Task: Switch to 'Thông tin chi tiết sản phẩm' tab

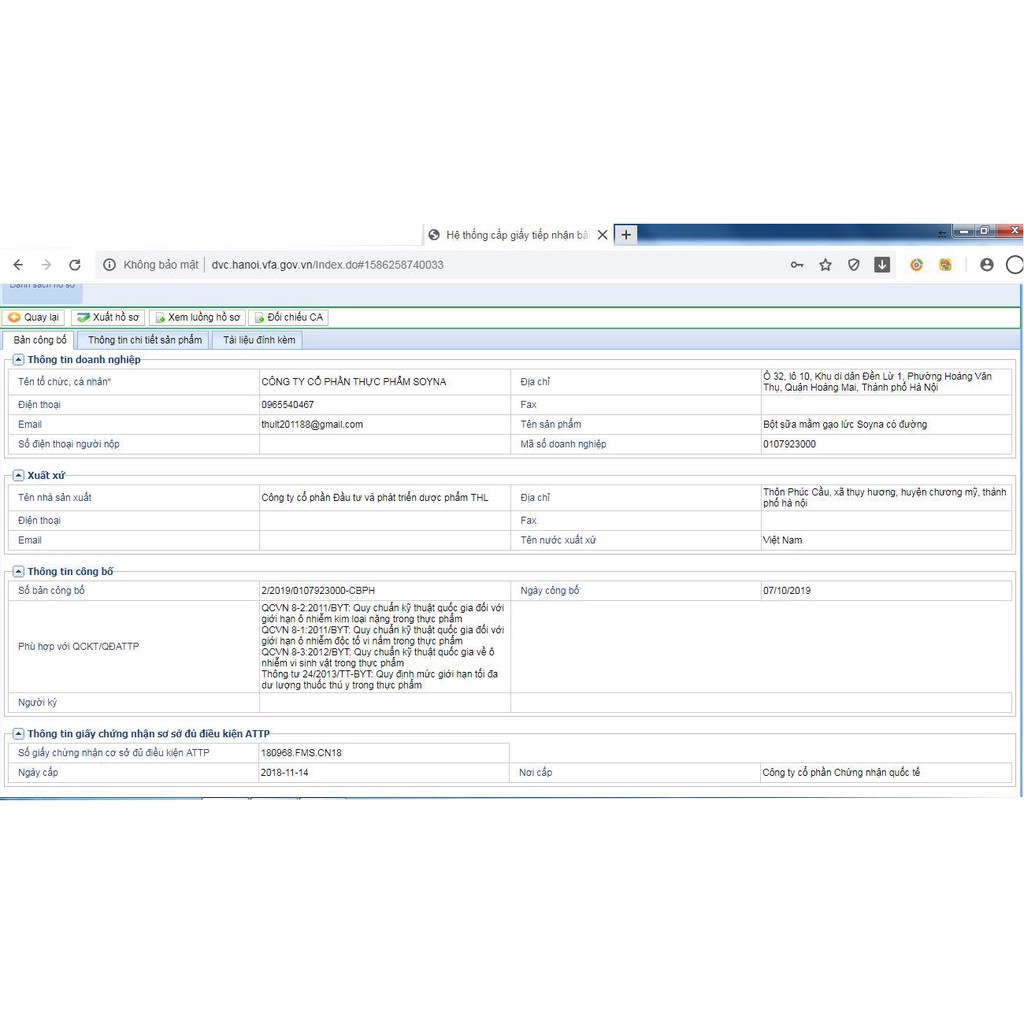Action: (145, 340)
